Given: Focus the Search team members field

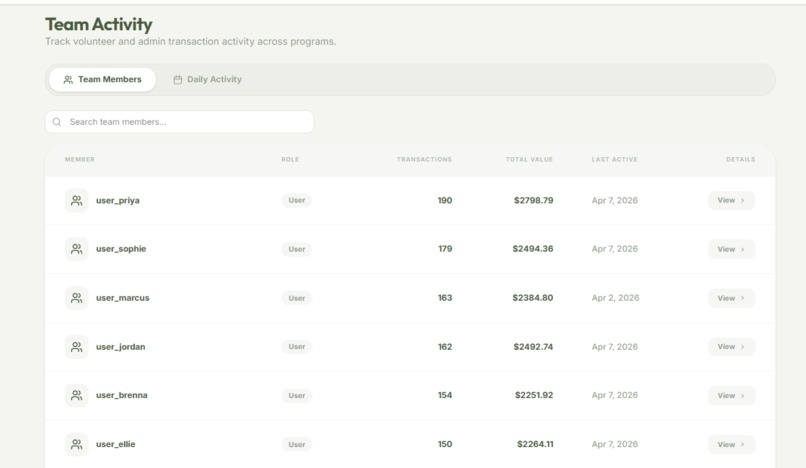Looking at the screenshot, I should [x=179, y=122].
